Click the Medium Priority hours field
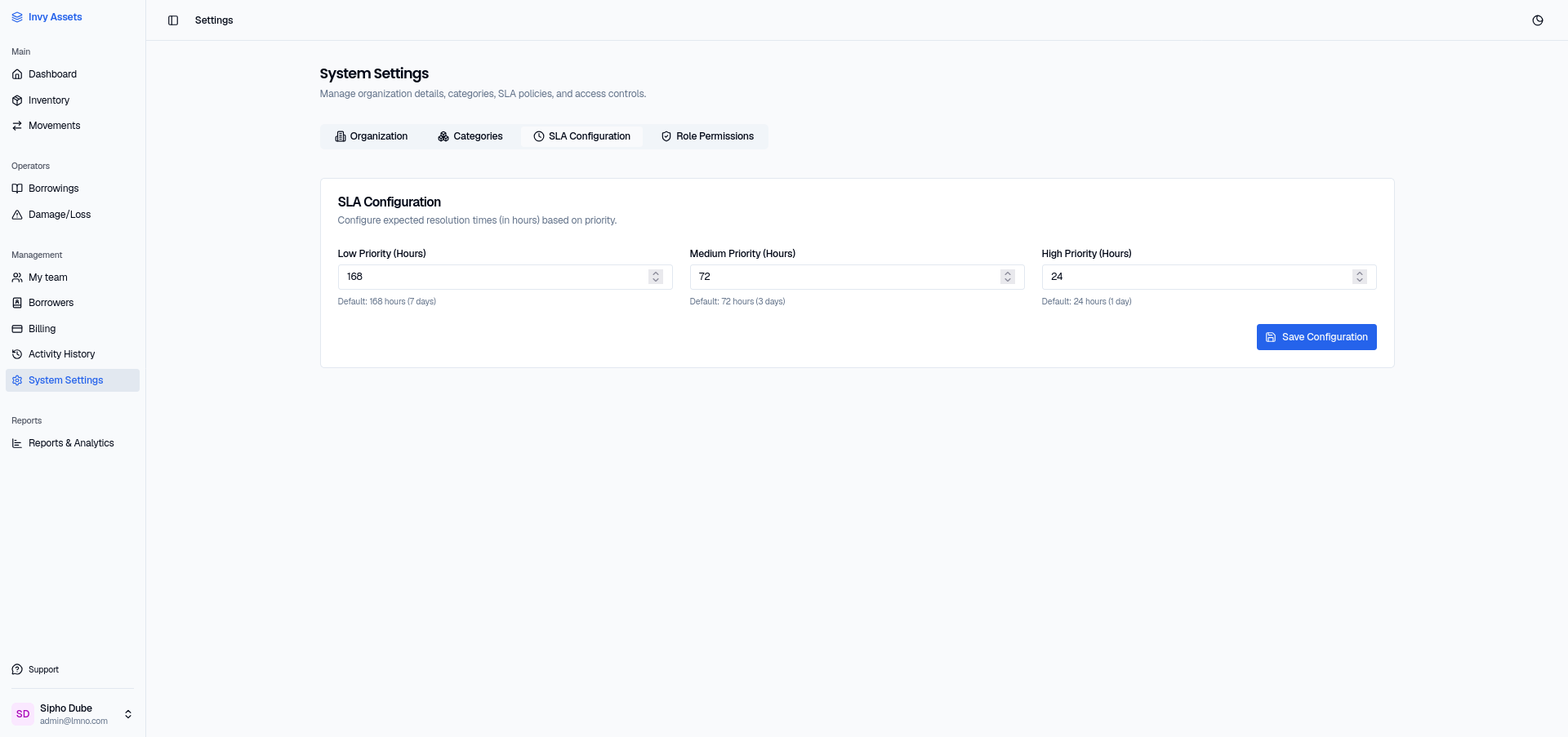Viewport: 1568px width, 737px height. pyautogui.click(x=857, y=277)
